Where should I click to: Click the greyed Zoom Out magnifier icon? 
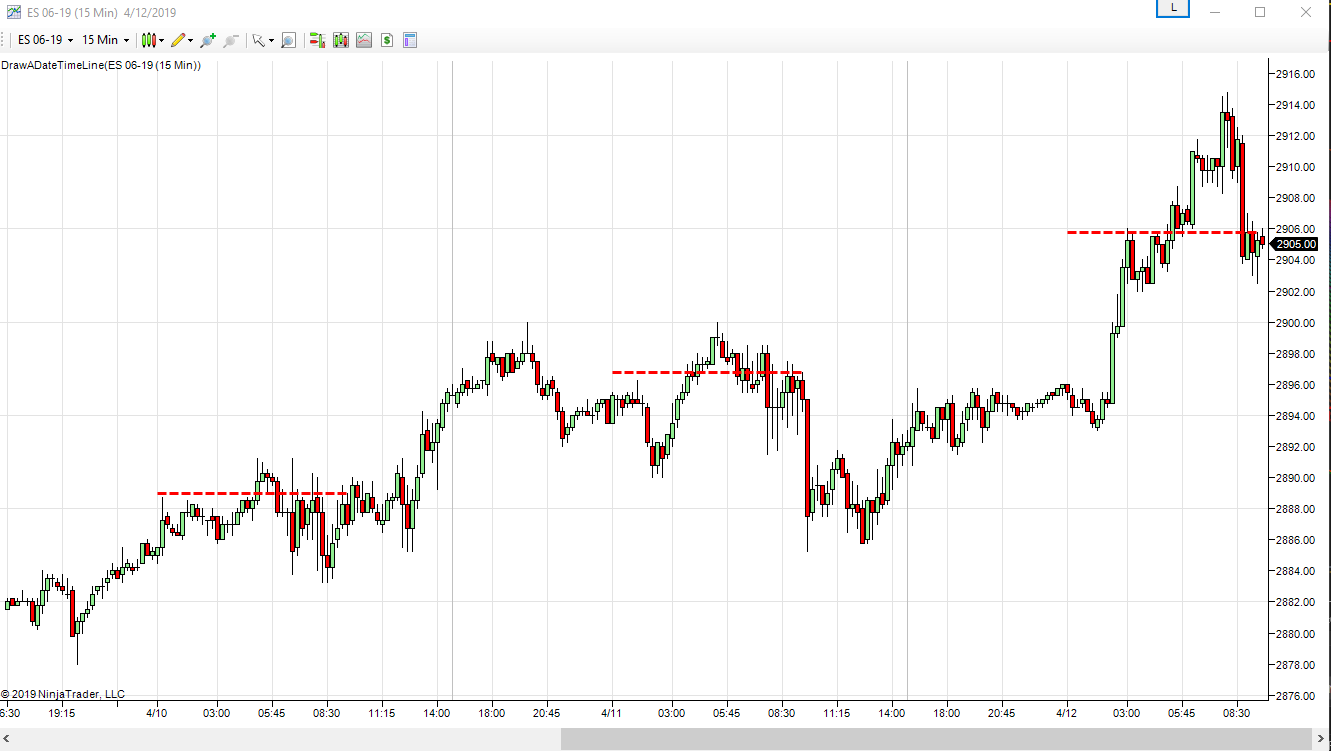tap(231, 40)
